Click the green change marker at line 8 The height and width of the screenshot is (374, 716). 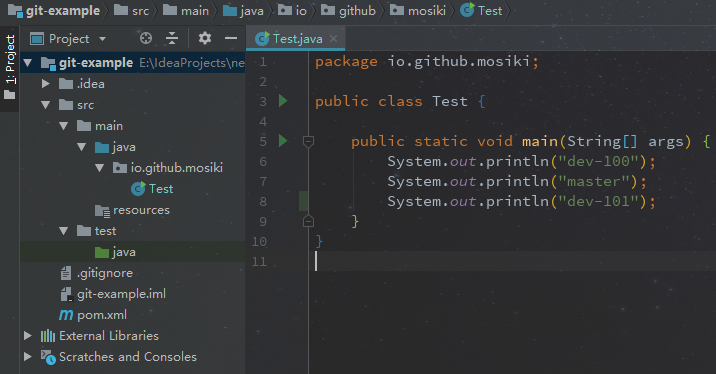pos(303,201)
